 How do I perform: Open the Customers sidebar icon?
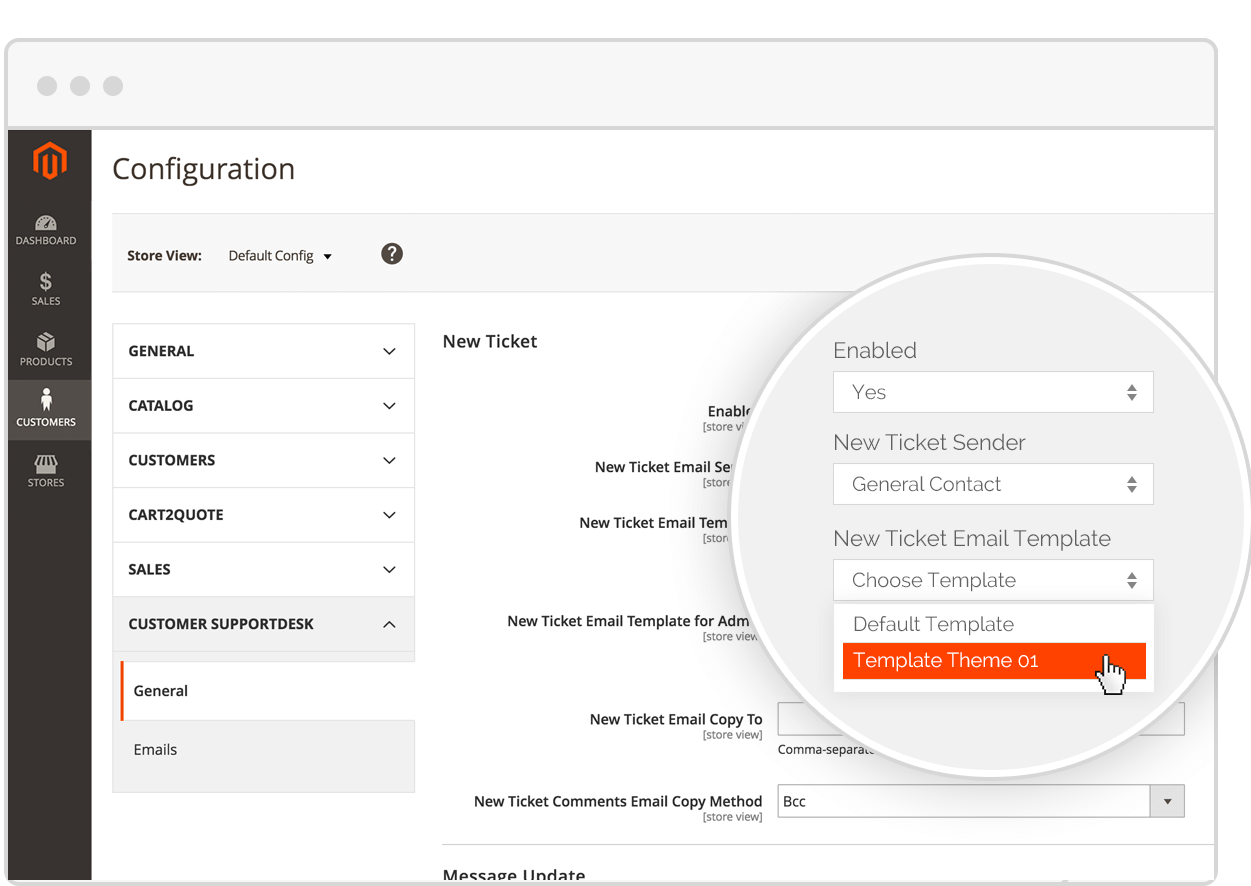(46, 410)
